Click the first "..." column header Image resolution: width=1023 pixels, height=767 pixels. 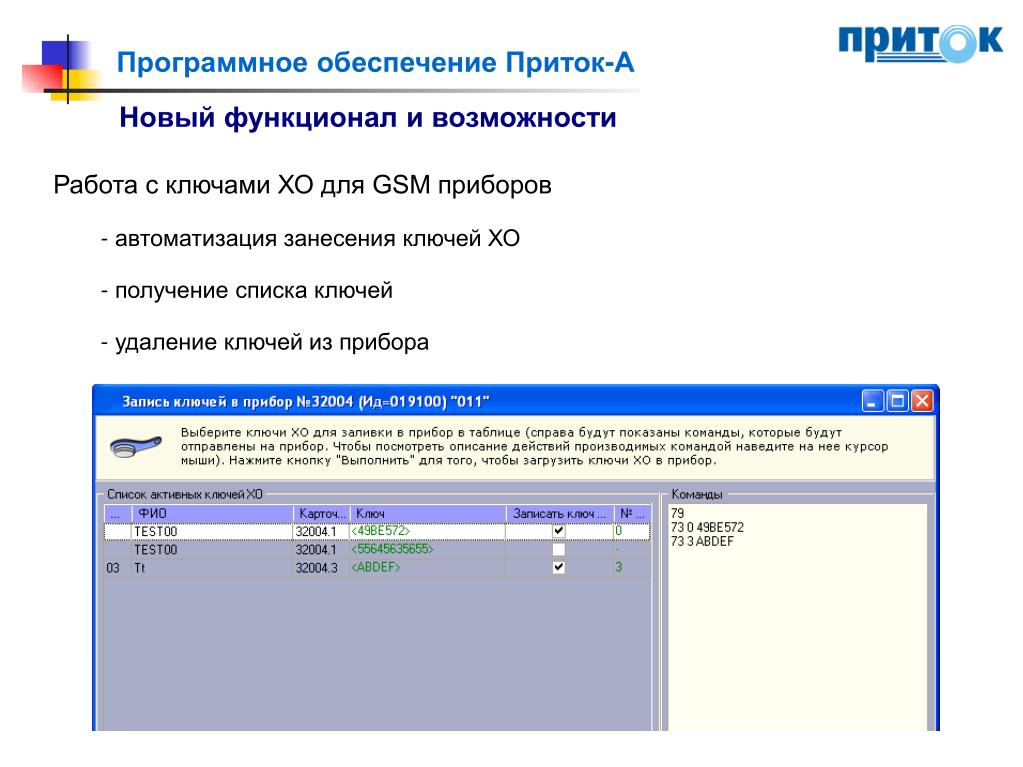(x=118, y=514)
